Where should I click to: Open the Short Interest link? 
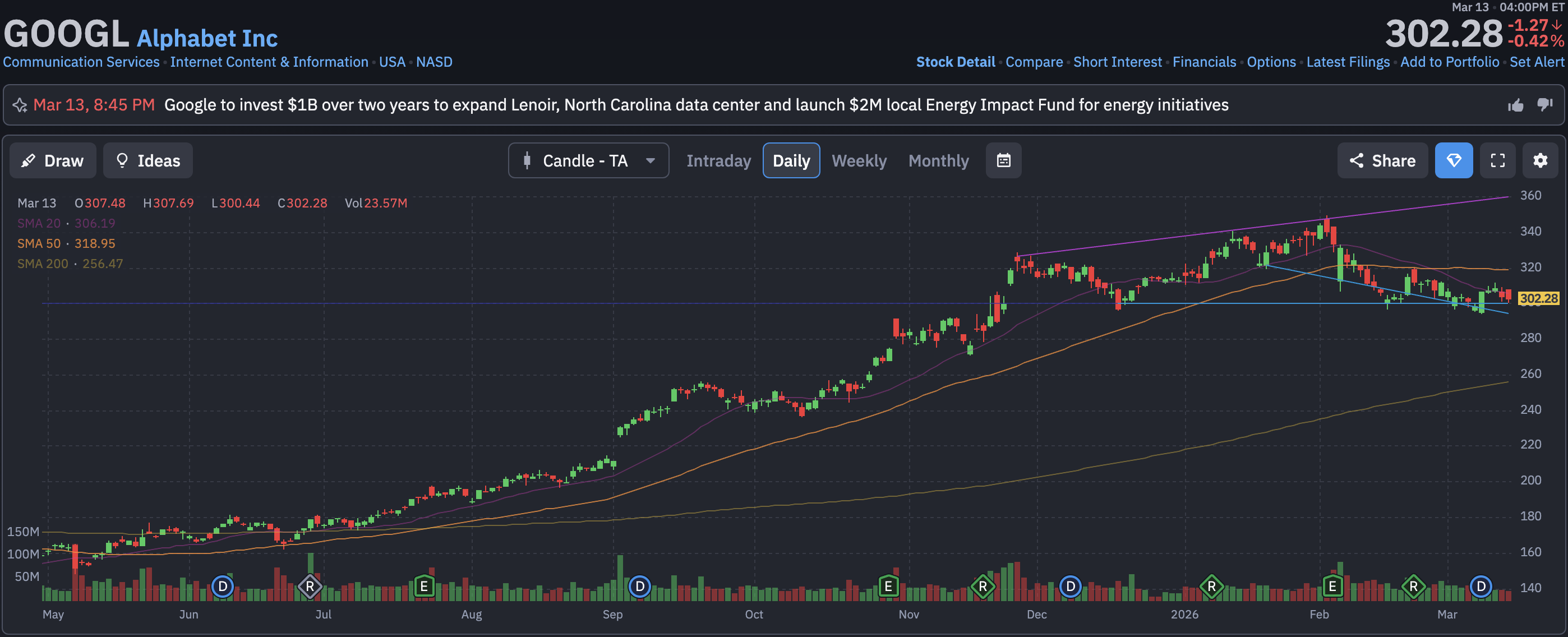point(1117,62)
